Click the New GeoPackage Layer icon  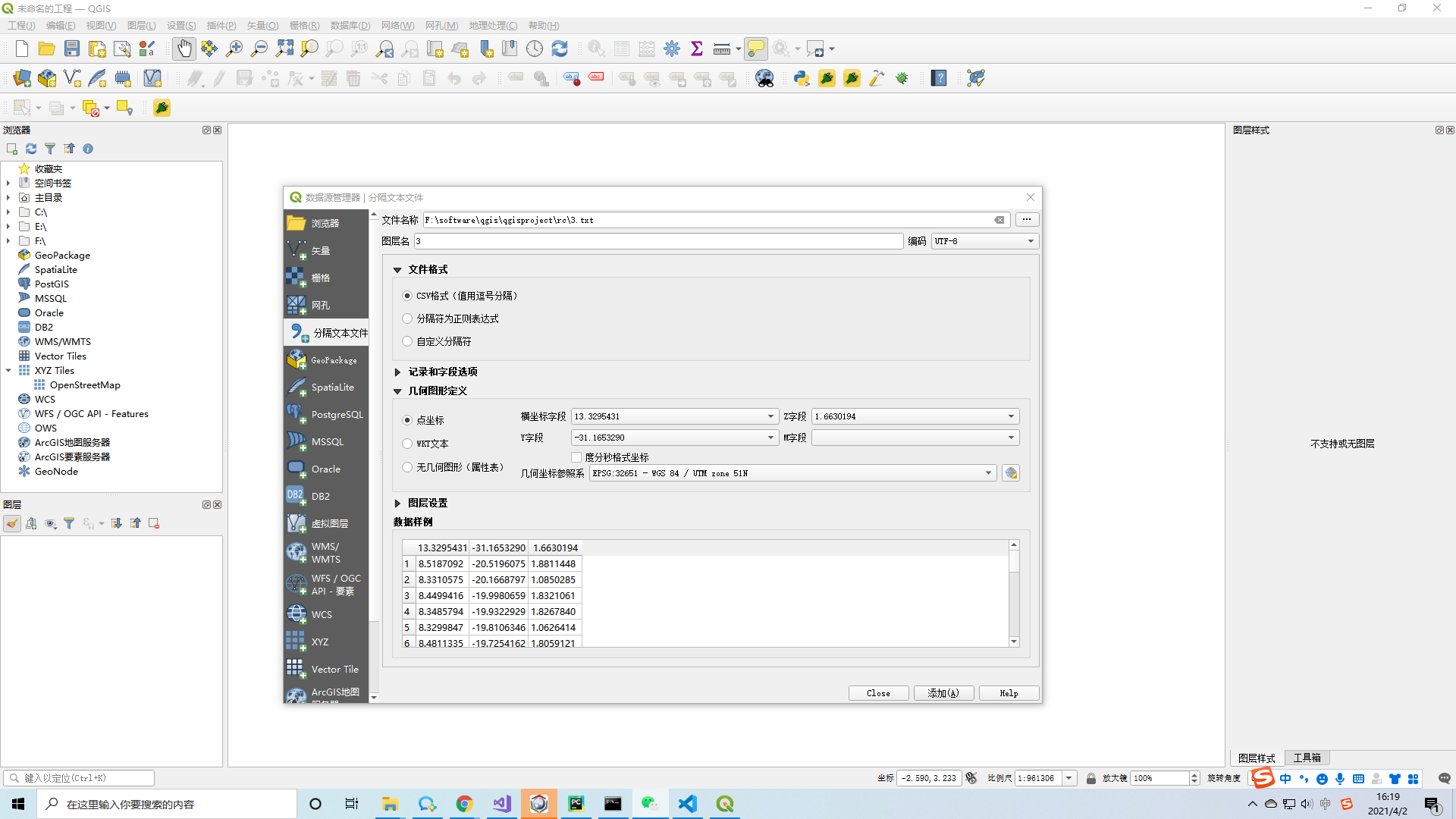(x=47, y=78)
